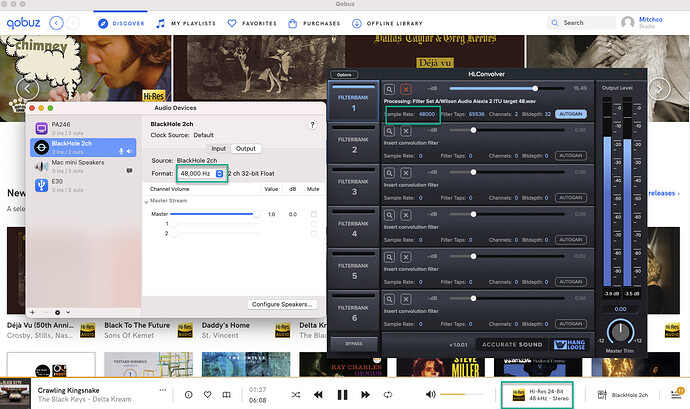Select Filterbank 2

click(x=353, y=144)
